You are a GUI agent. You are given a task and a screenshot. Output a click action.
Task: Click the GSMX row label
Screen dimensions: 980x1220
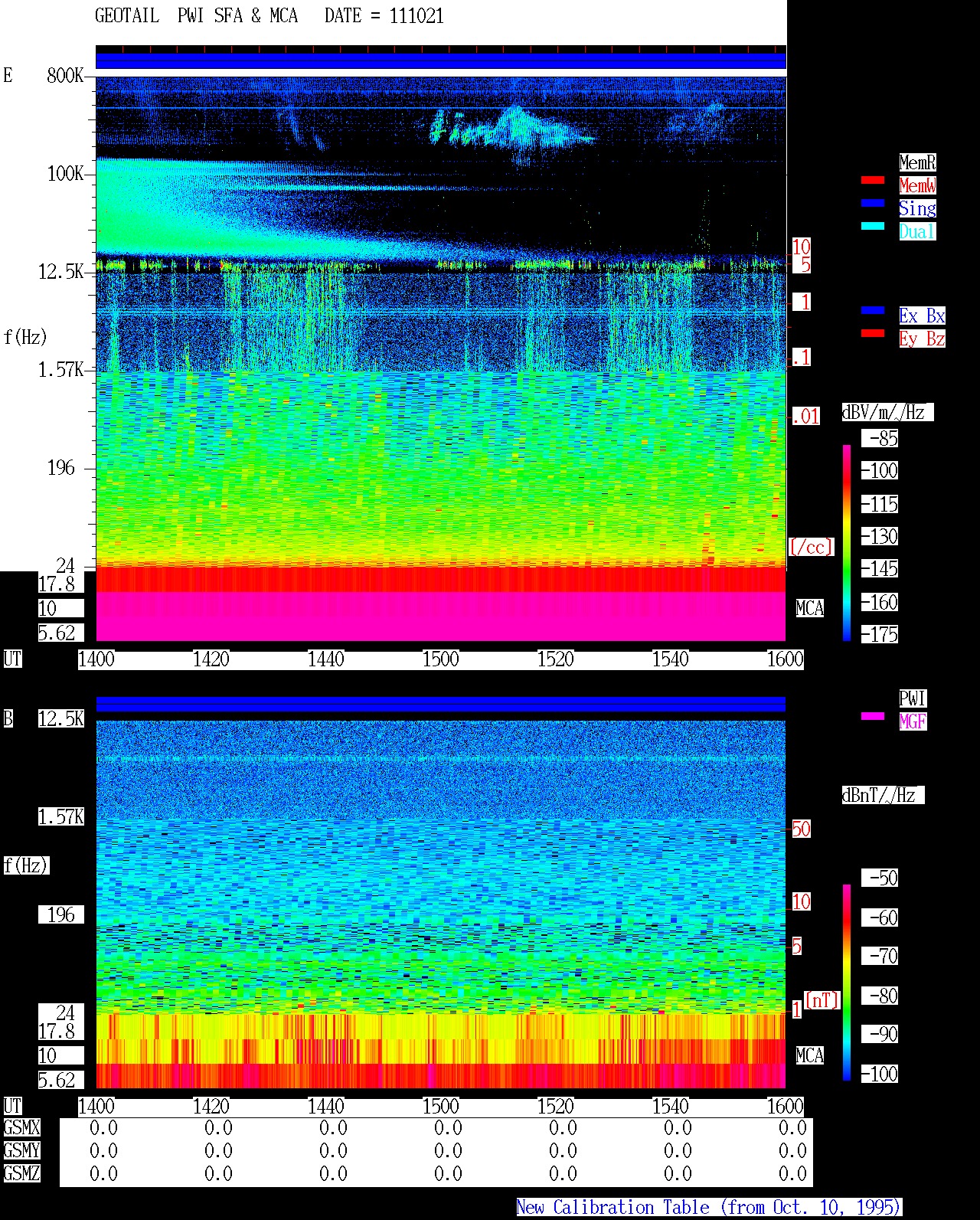click(x=21, y=1128)
